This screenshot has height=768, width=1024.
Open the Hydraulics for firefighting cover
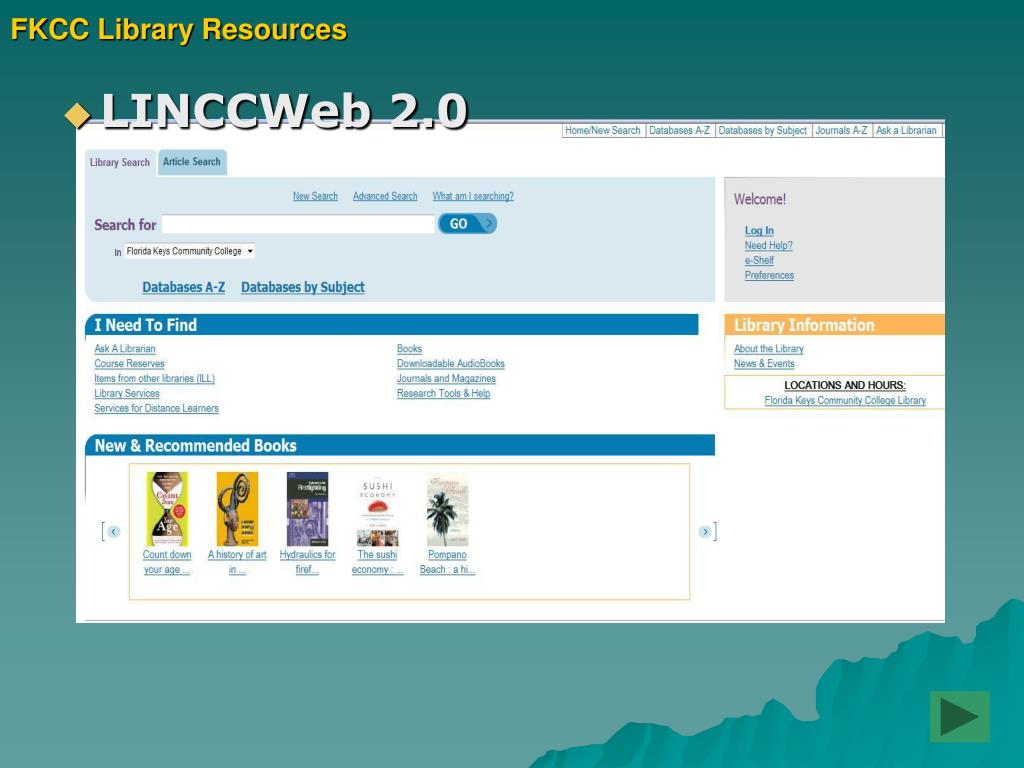tap(308, 509)
